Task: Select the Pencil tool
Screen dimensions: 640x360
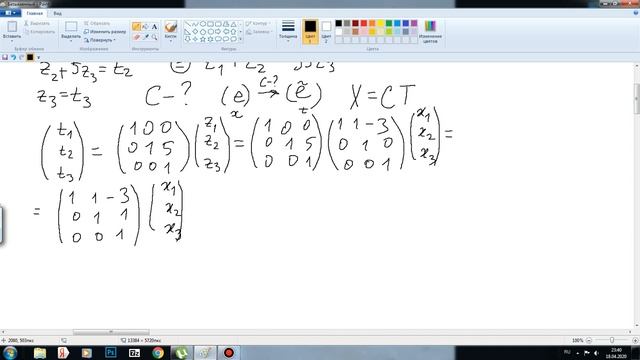Action: point(136,27)
